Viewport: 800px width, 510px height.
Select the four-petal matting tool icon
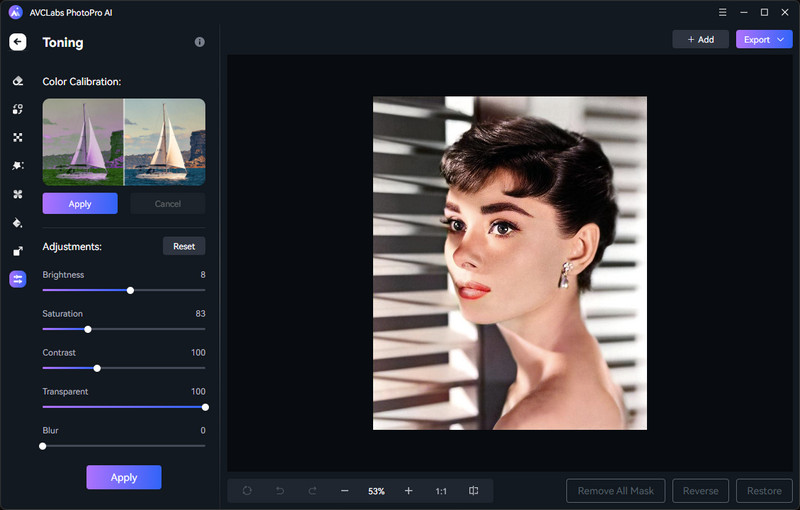(x=18, y=194)
